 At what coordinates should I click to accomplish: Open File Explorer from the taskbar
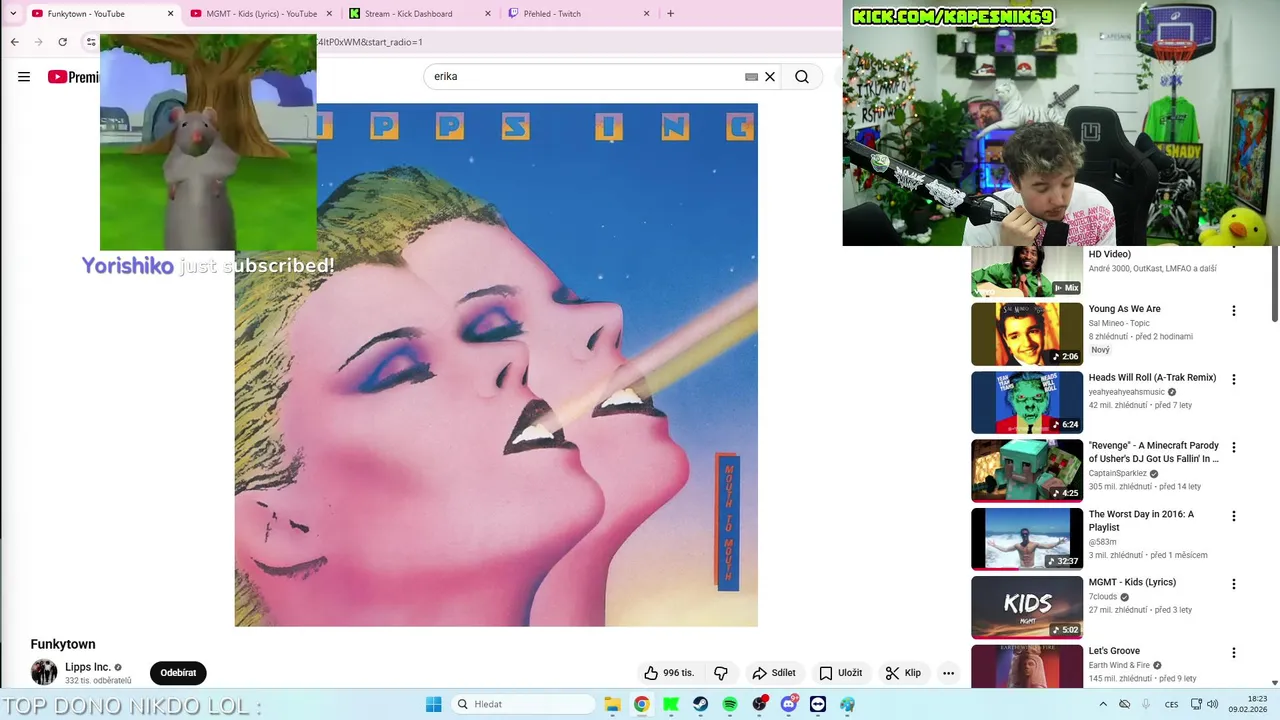click(612, 704)
